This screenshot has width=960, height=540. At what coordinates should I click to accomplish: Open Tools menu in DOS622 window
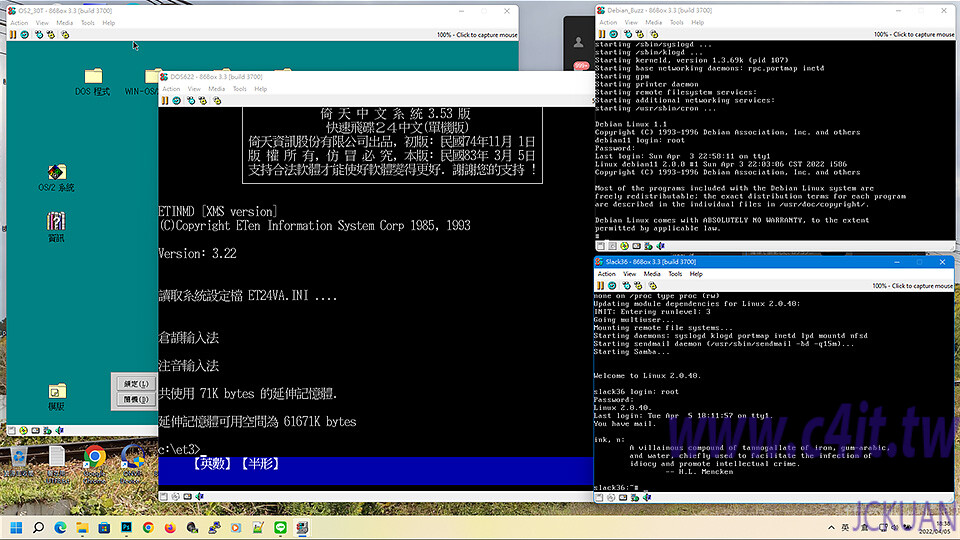(x=239, y=89)
